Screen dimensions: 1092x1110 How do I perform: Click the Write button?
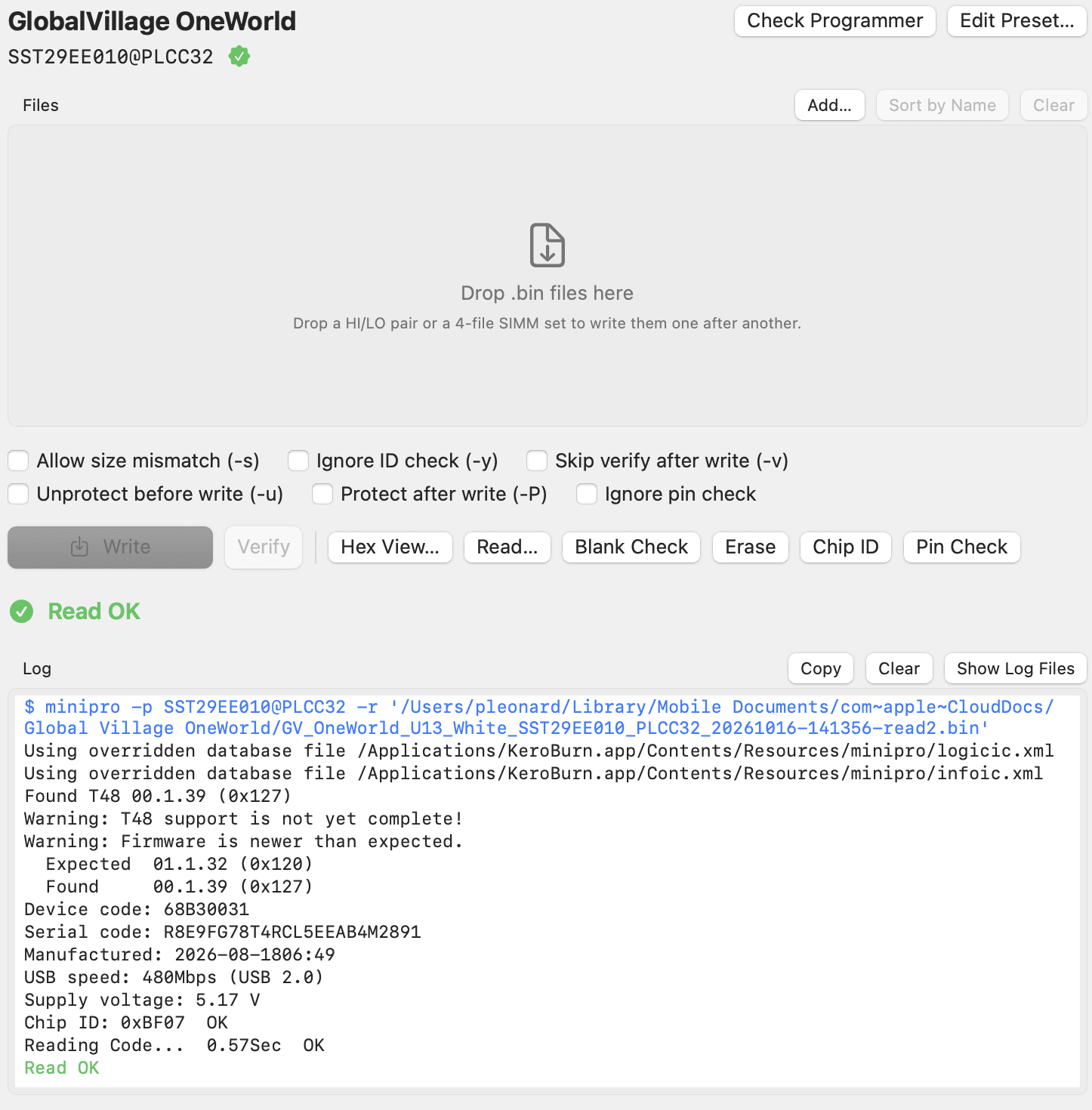point(110,547)
